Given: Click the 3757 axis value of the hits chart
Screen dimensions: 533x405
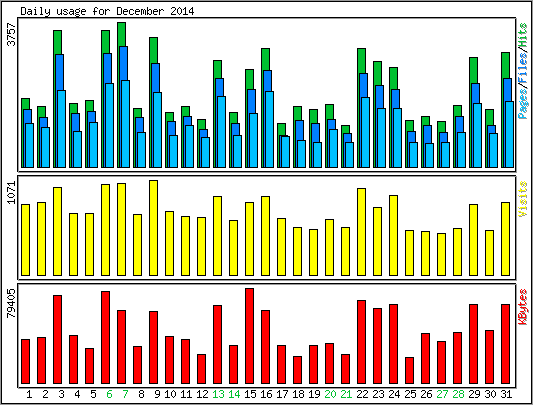Looking at the screenshot, I should (x=12, y=34).
